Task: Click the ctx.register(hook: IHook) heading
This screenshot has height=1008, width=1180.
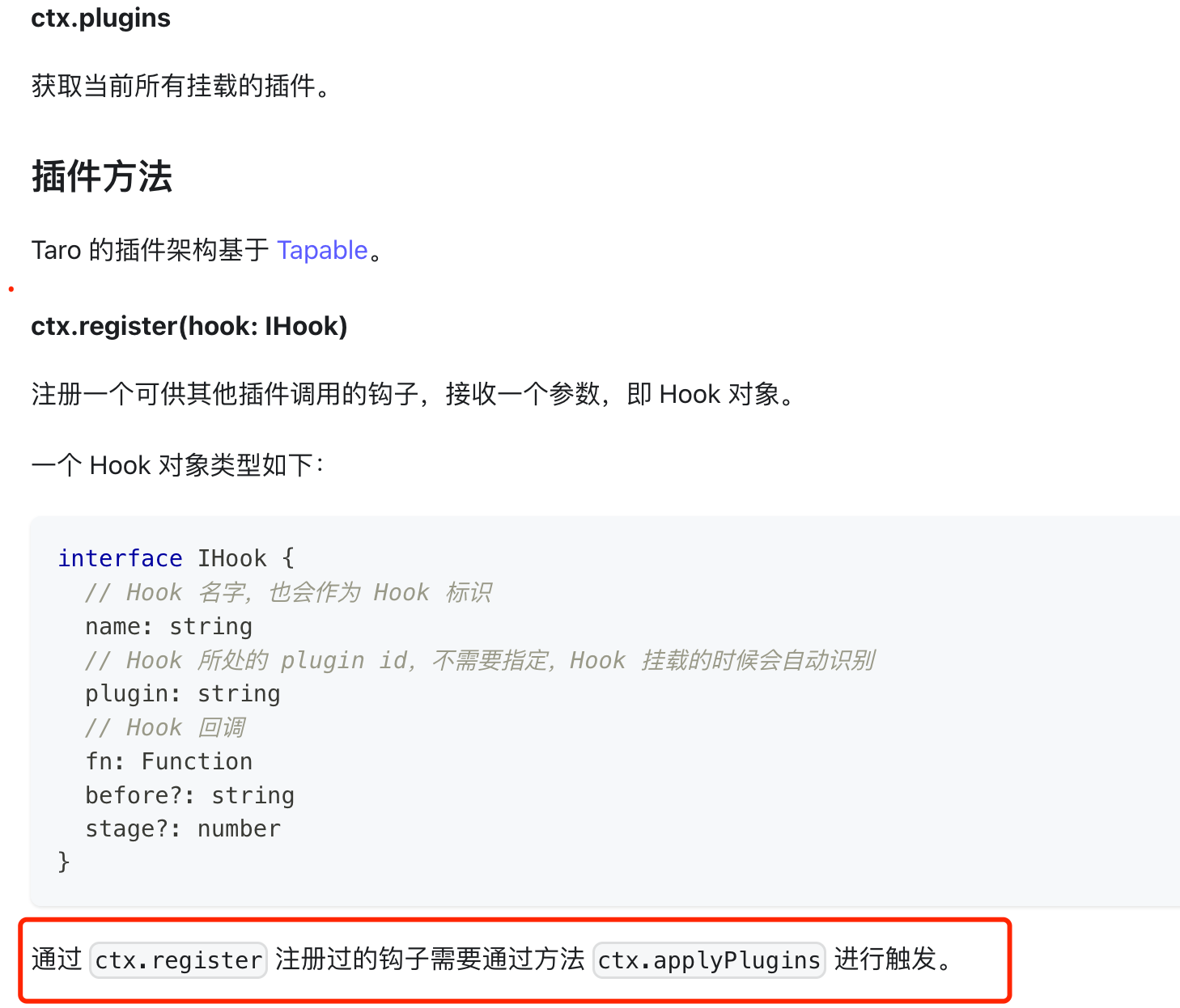Action: (x=189, y=326)
